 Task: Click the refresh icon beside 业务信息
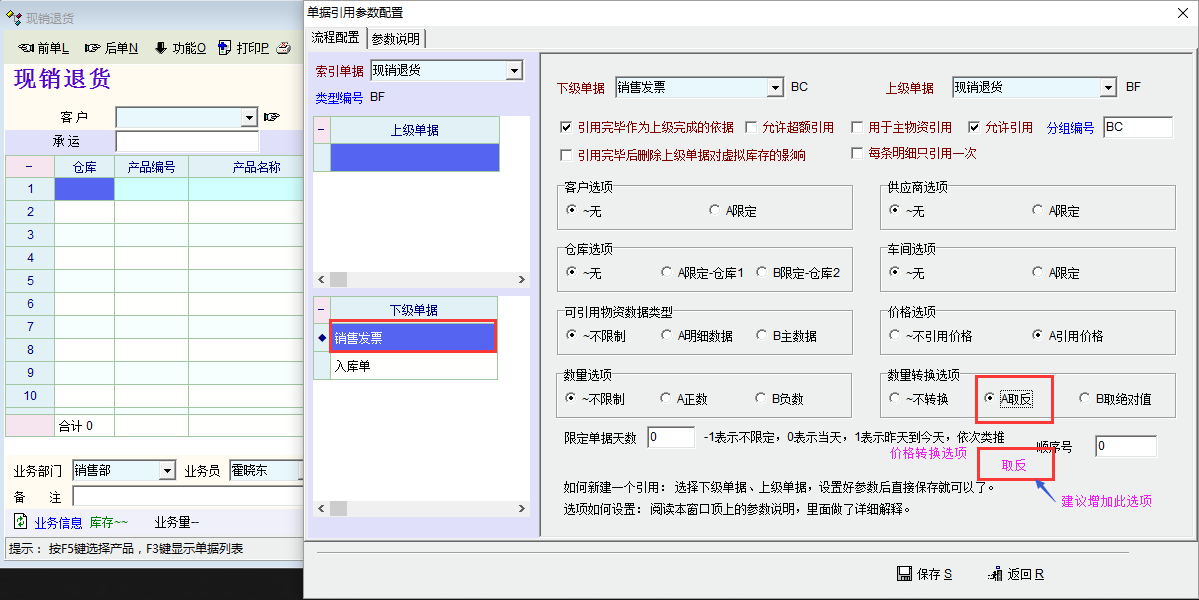point(20,521)
